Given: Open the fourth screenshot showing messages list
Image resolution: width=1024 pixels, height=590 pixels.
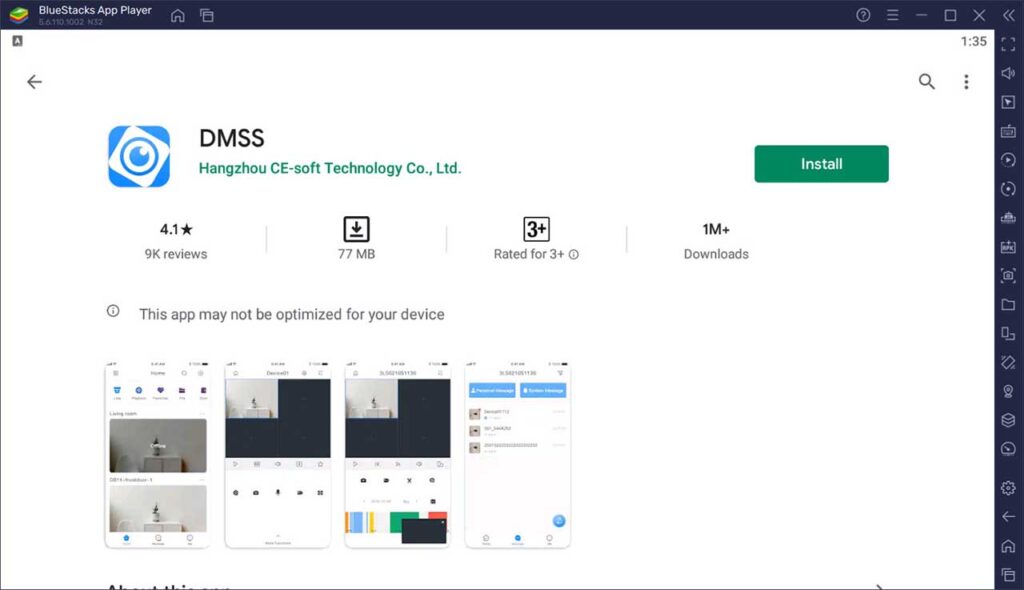Looking at the screenshot, I should (x=517, y=453).
